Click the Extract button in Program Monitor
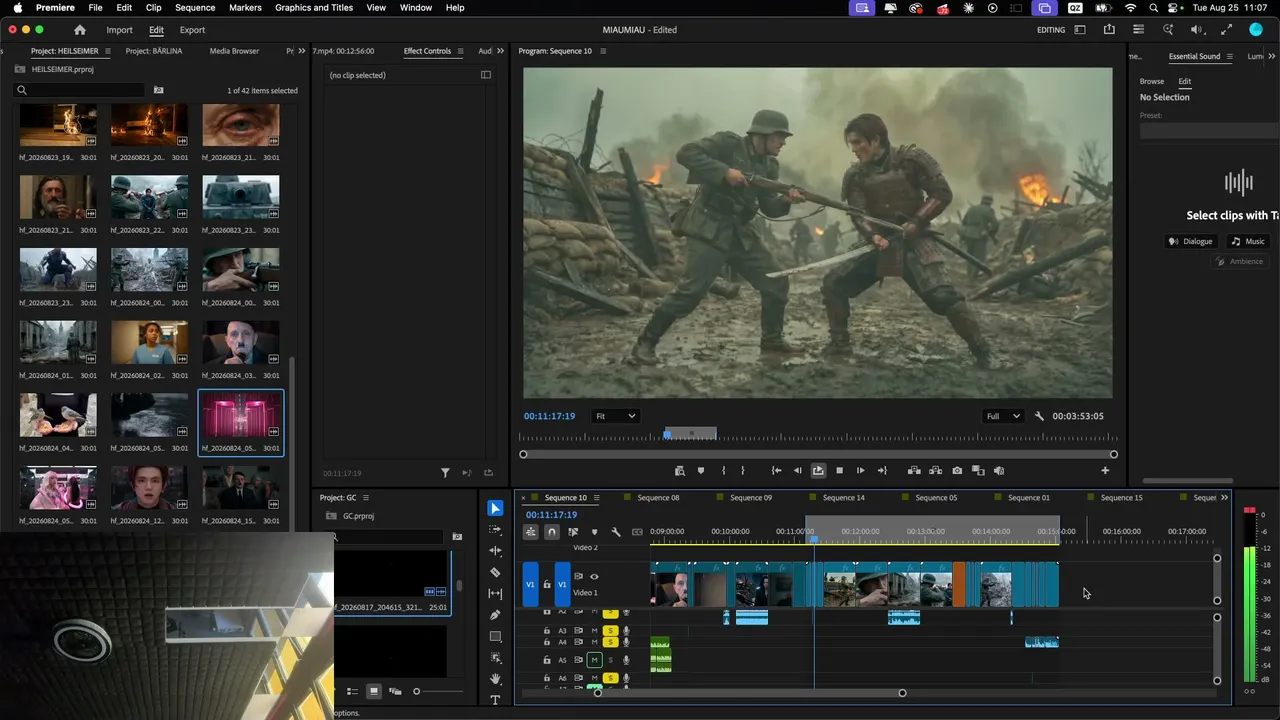This screenshot has width=1280, height=720. (x=936, y=471)
